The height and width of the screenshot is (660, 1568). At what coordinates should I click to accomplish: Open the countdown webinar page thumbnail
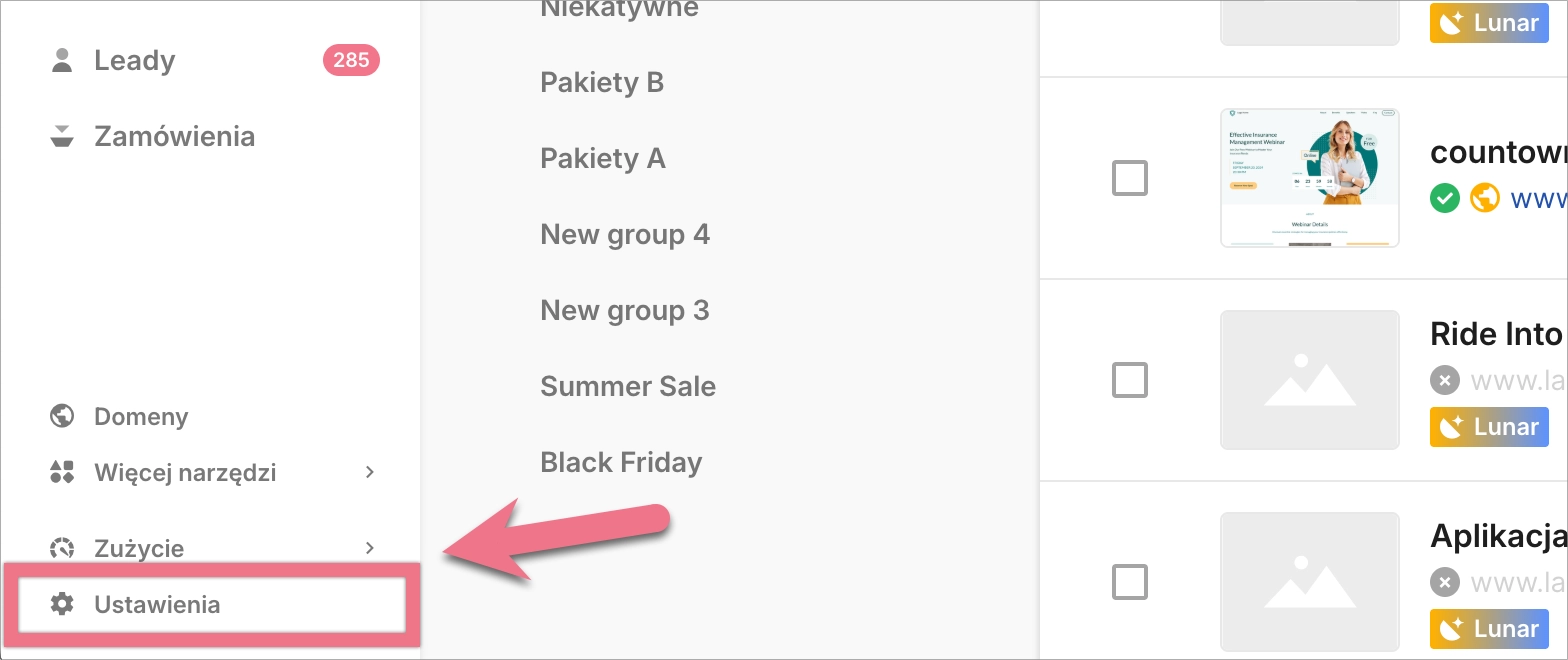click(x=1310, y=178)
